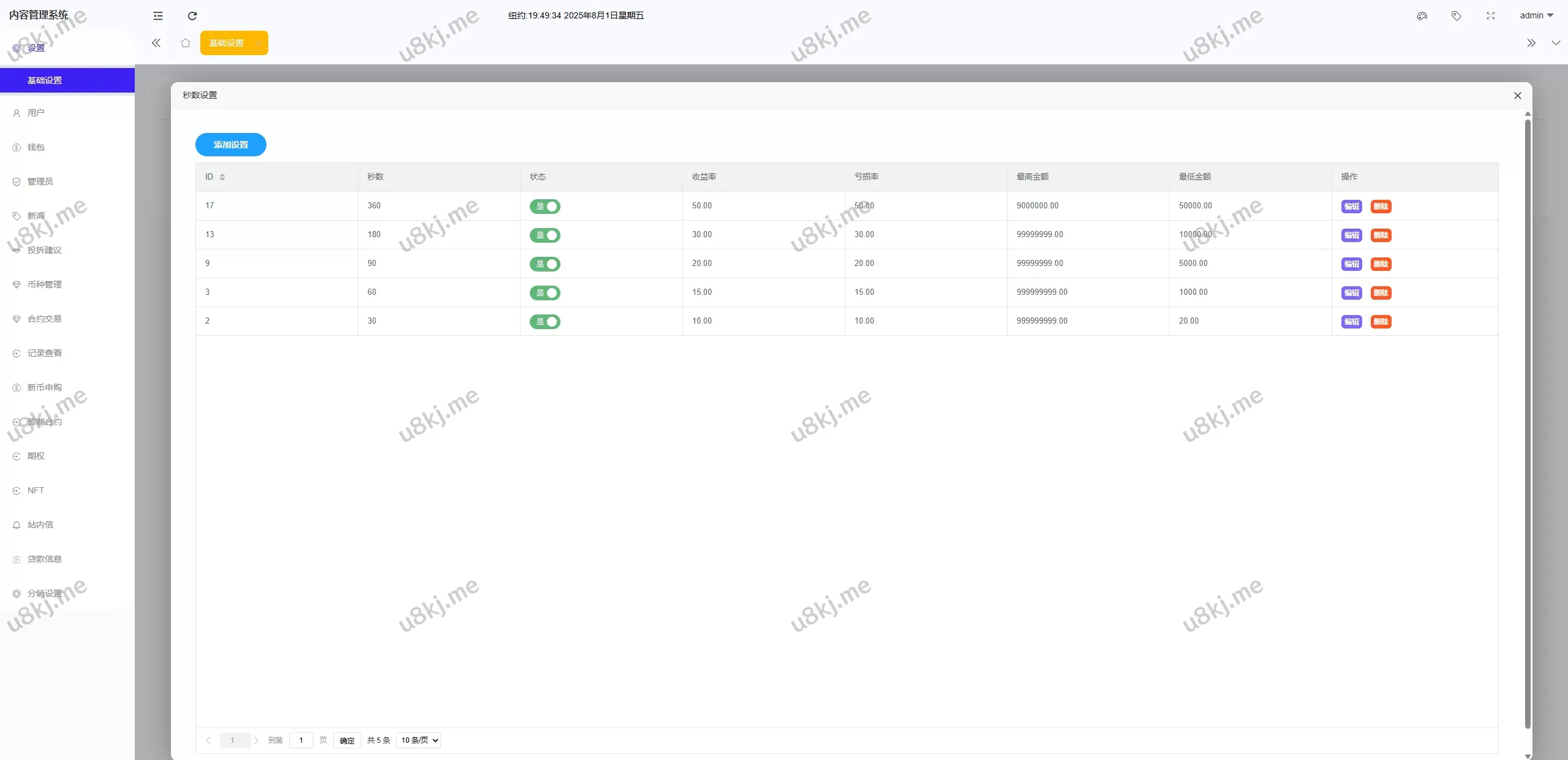
Task: Open the theme palette icon
Action: pos(1422,16)
